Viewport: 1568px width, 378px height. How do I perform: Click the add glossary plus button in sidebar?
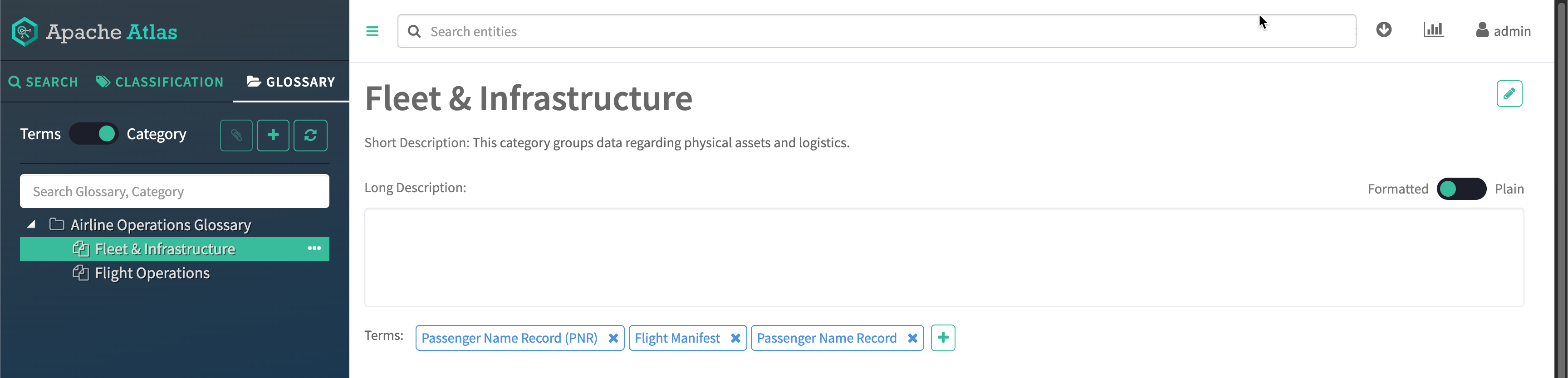click(273, 135)
